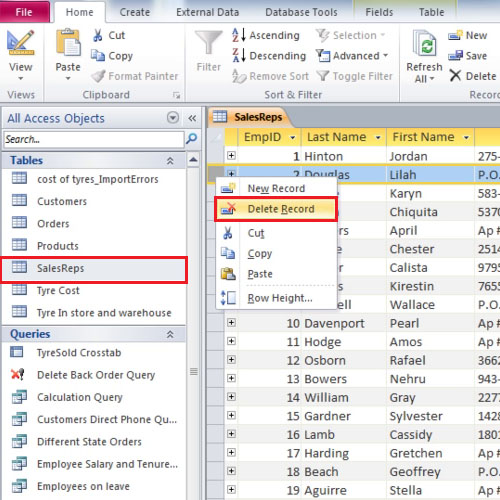Screen dimensions: 500x500
Task: Switch to the Table tab
Action: point(431,12)
